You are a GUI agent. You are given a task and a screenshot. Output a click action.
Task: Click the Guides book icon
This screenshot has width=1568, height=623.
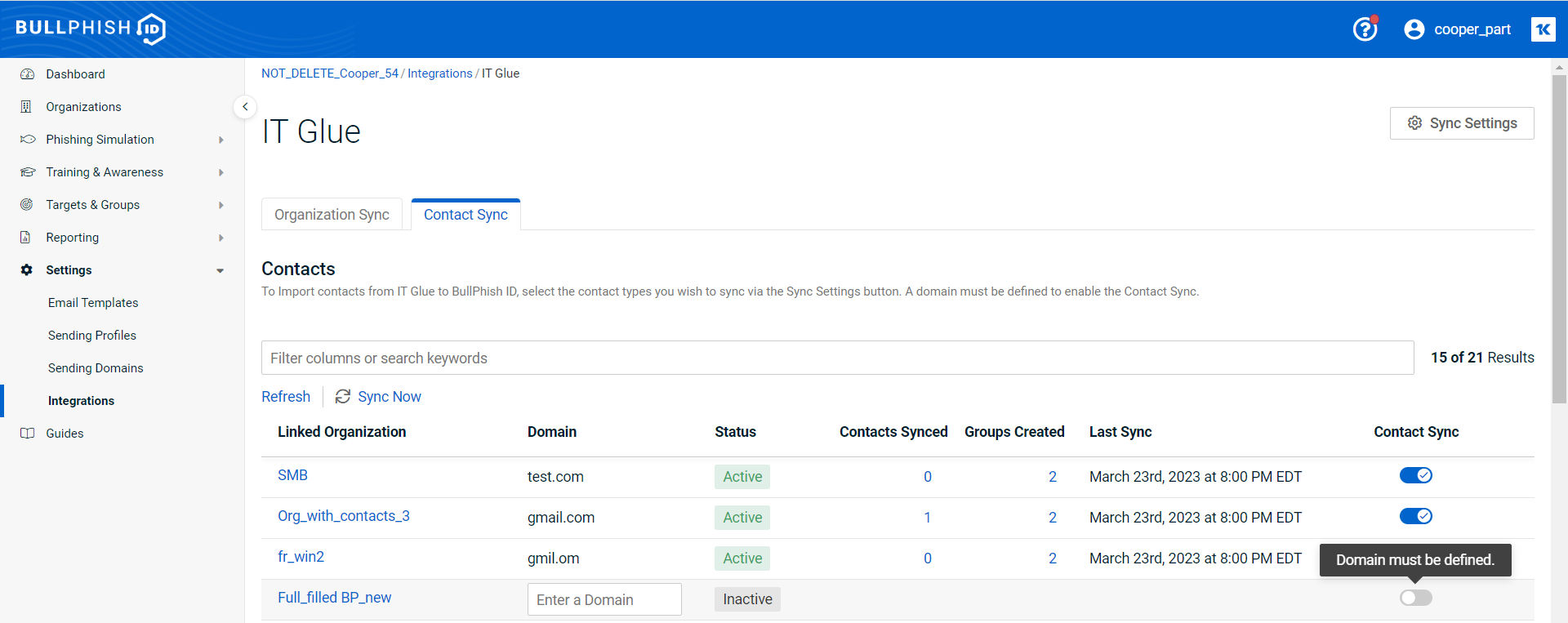(27, 434)
